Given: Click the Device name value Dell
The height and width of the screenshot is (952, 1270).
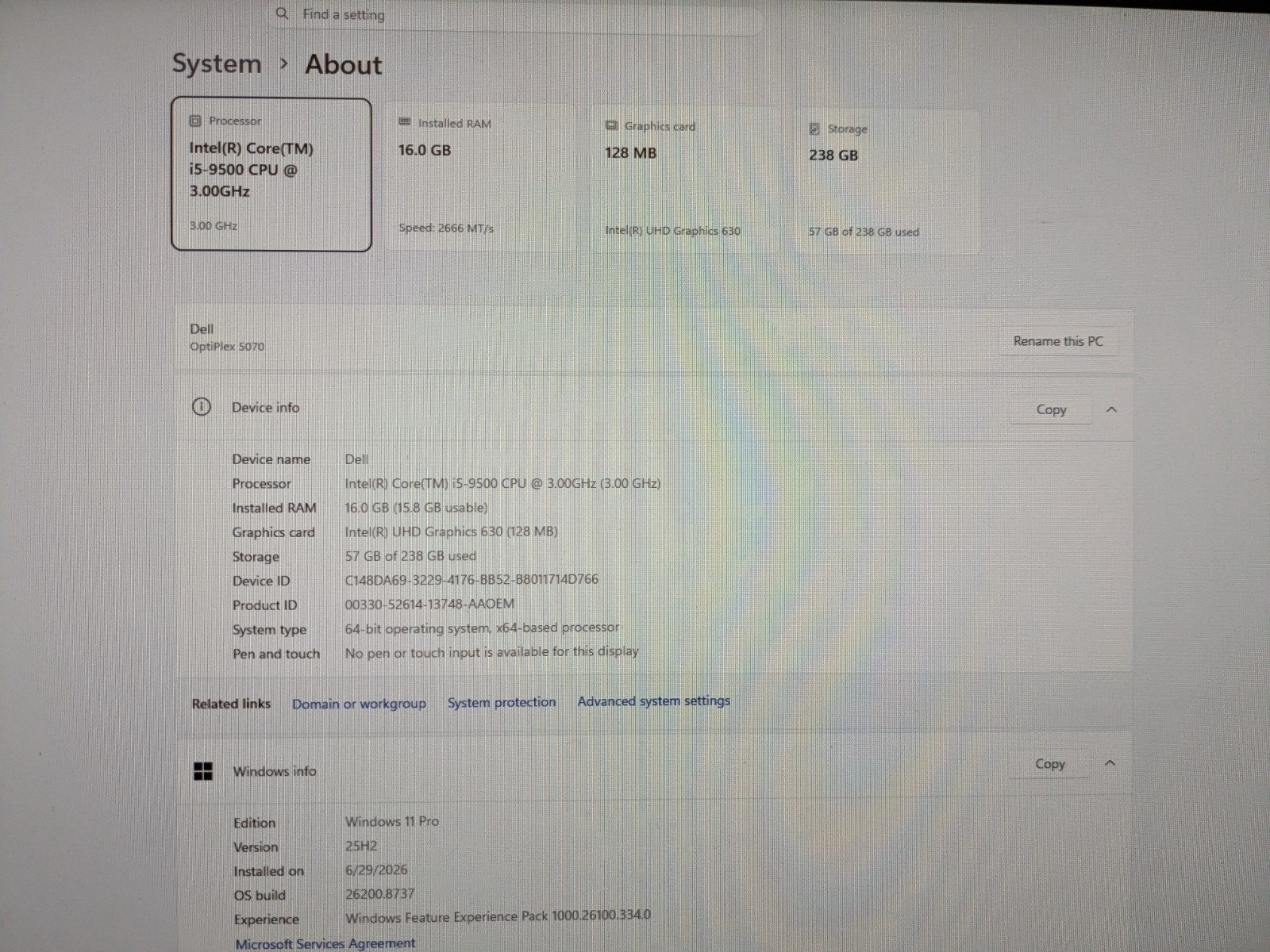Looking at the screenshot, I should point(356,459).
